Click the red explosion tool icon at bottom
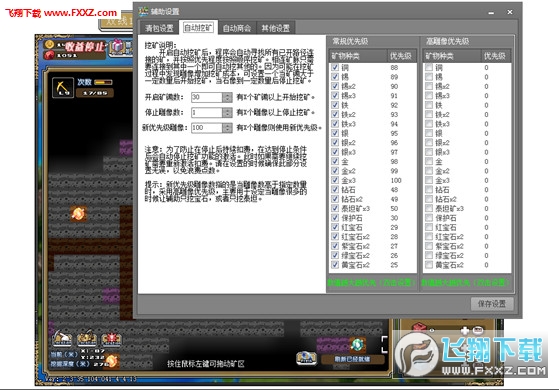 tap(111, 340)
